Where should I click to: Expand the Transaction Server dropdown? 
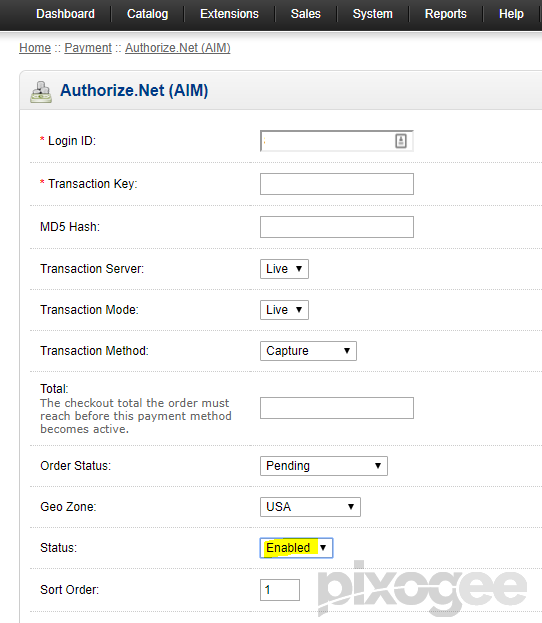pyautogui.click(x=284, y=269)
